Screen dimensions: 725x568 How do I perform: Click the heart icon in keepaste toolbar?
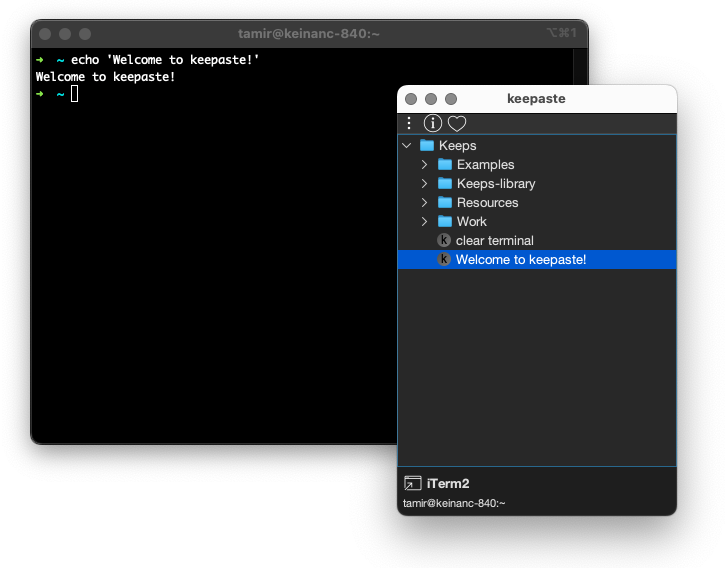coord(457,123)
